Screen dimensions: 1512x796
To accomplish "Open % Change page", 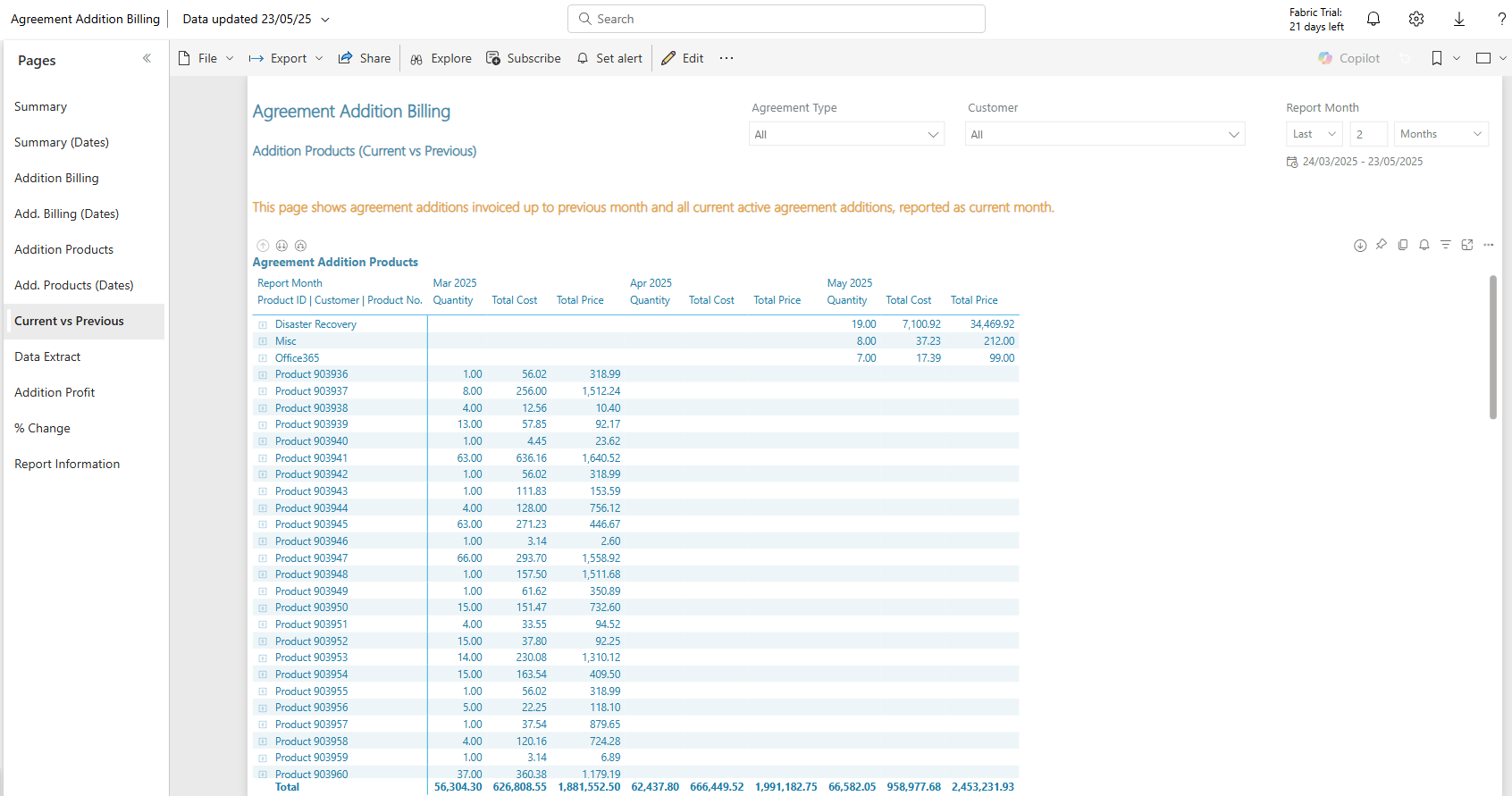I will pyautogui.click(x=84, y=428).
